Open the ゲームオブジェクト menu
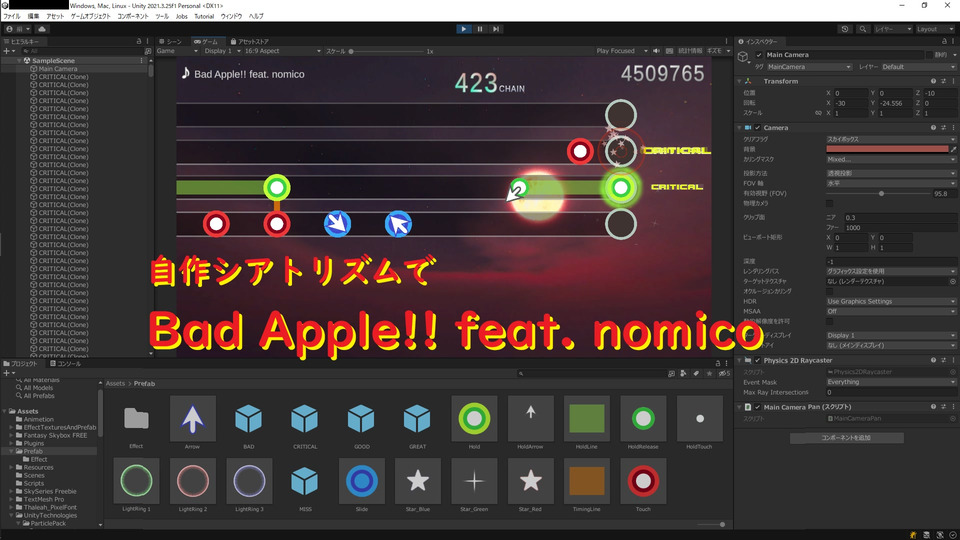960x540 pixels. pyautogui.click(x=91, y=17)
